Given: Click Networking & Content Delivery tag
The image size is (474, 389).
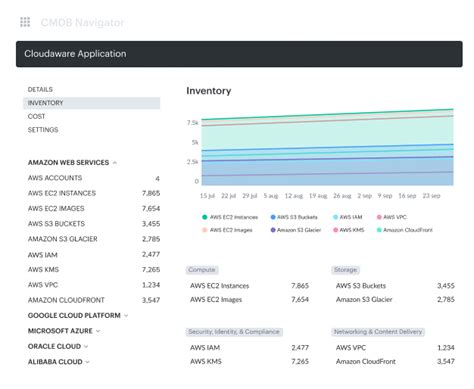Looking at the screenshot, I should 378,332.
